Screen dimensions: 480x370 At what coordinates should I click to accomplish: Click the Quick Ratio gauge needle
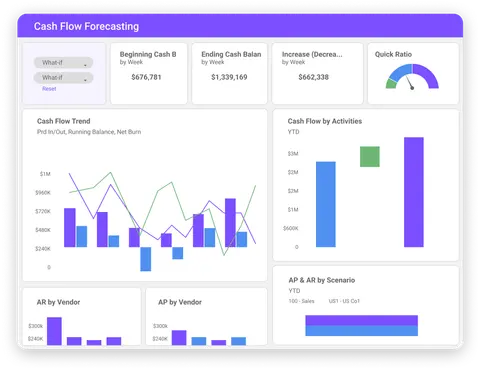tap(410, 83)
